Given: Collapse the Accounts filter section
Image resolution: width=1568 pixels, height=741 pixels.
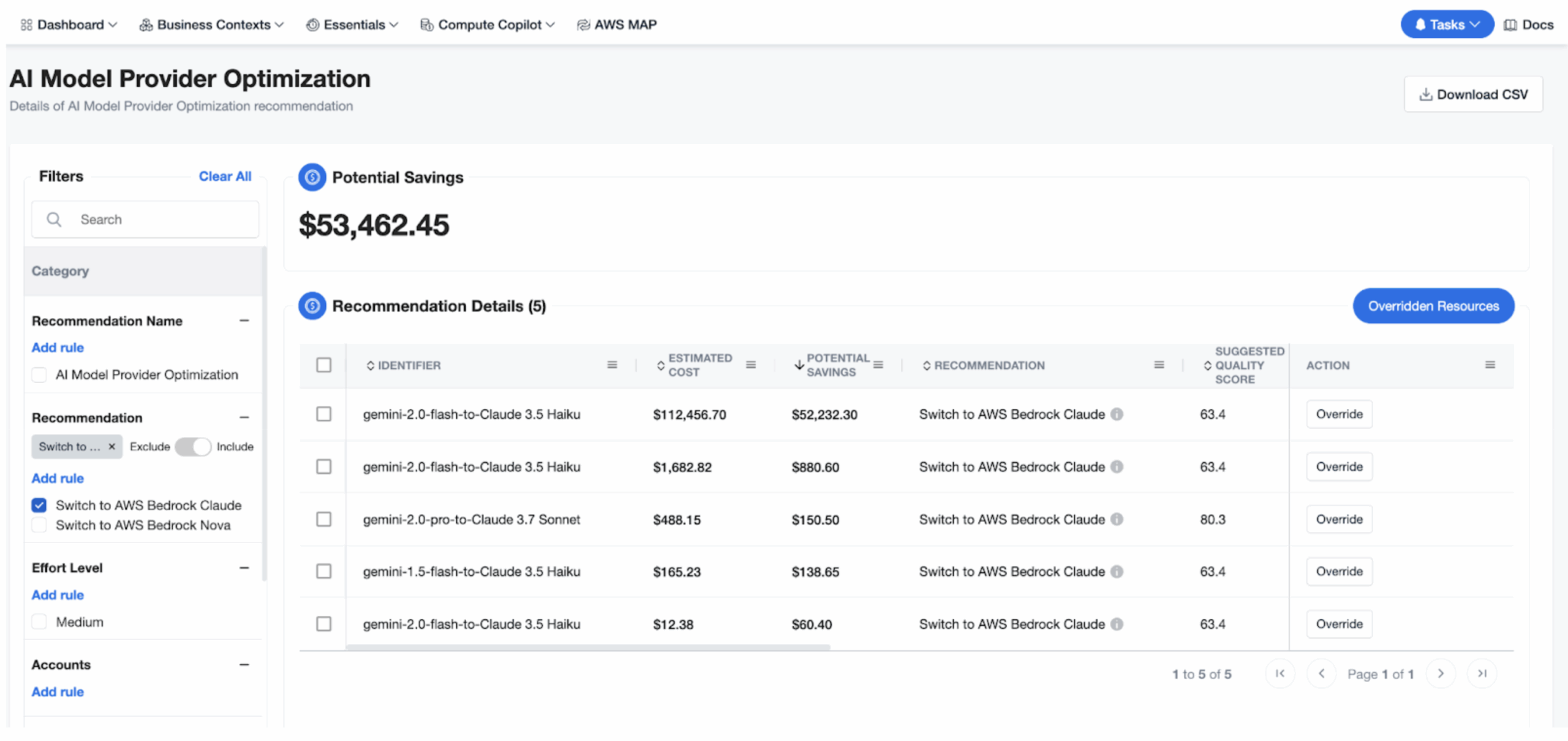Looking at the screenshot, I should pyautogui.click(x=244, y=664).
